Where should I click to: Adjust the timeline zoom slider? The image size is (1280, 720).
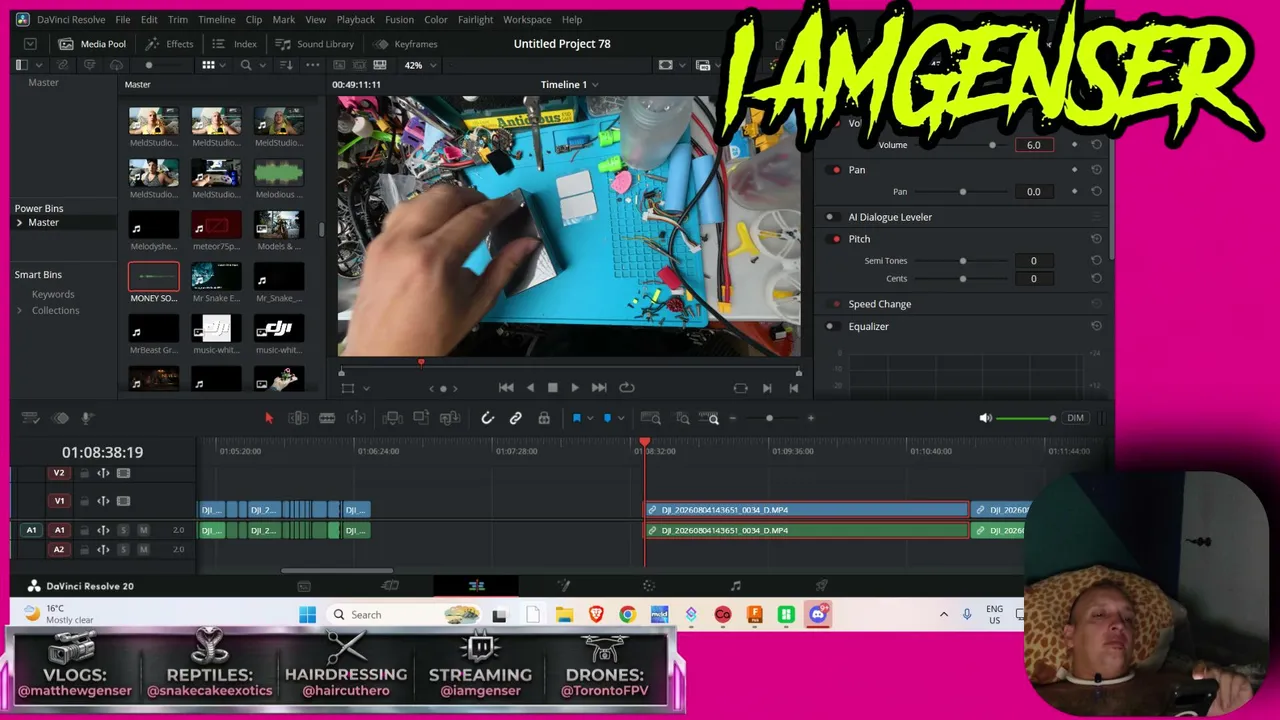pos(769,418)
